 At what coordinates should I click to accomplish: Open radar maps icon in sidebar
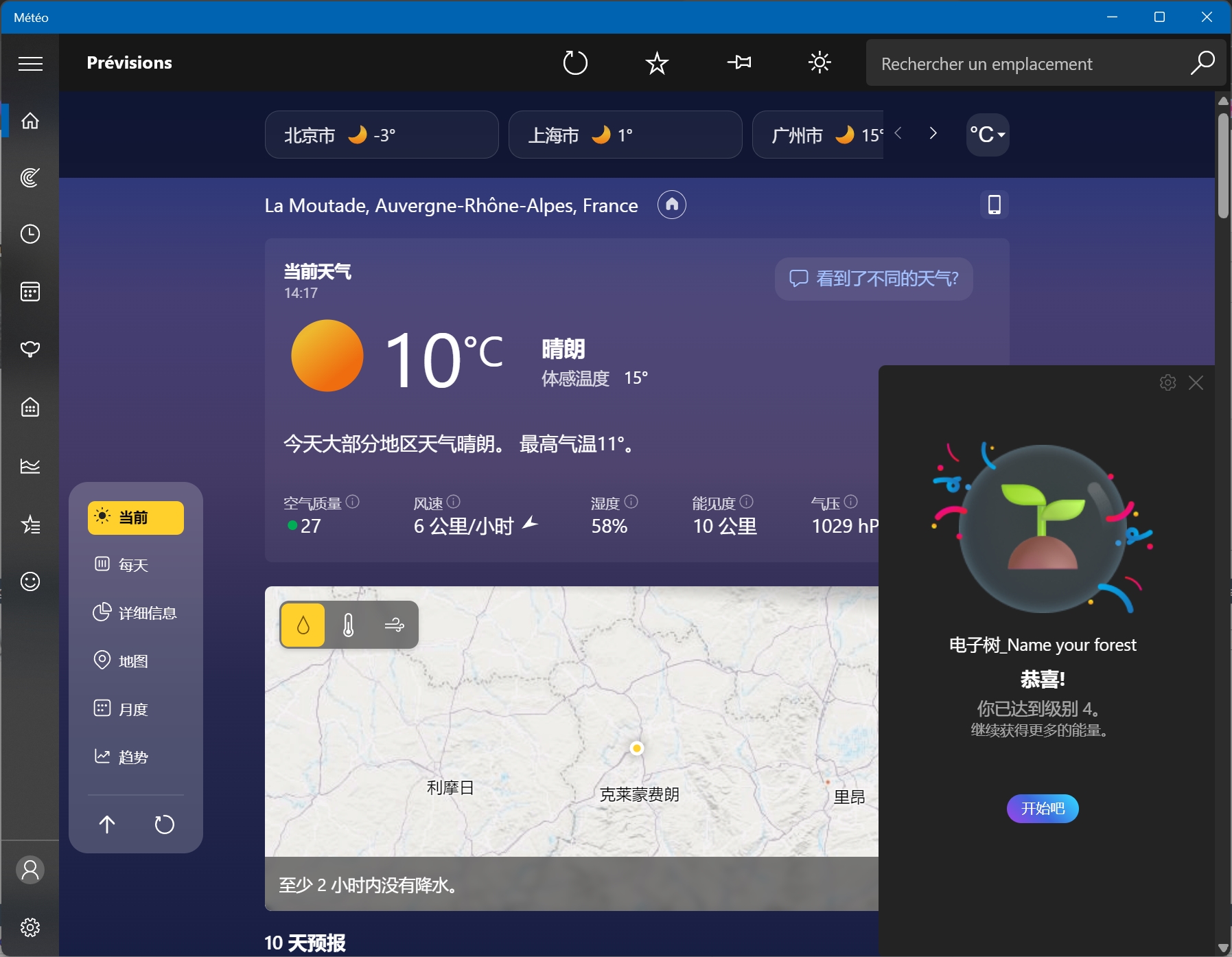coord(30,178)
